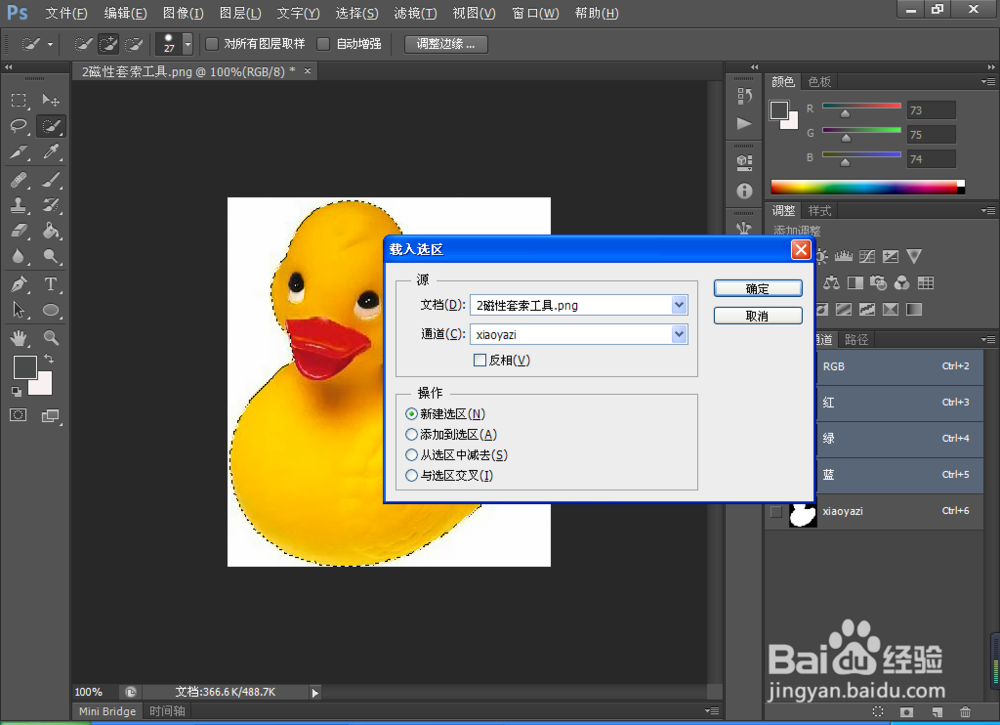This screenshot has height=725, width=1000.
Task: Swap foreground and background colors
Action: point(49,359)
